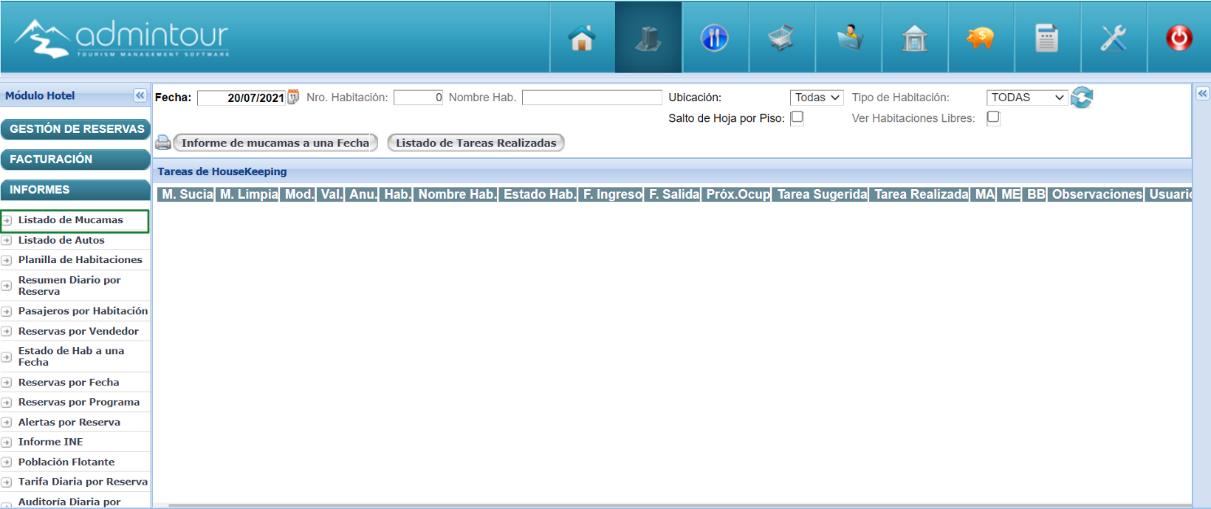Collapse the Módulo Hotel sidebar panel
This screenshot has height=509, width=1211.
tap(139, 96)
